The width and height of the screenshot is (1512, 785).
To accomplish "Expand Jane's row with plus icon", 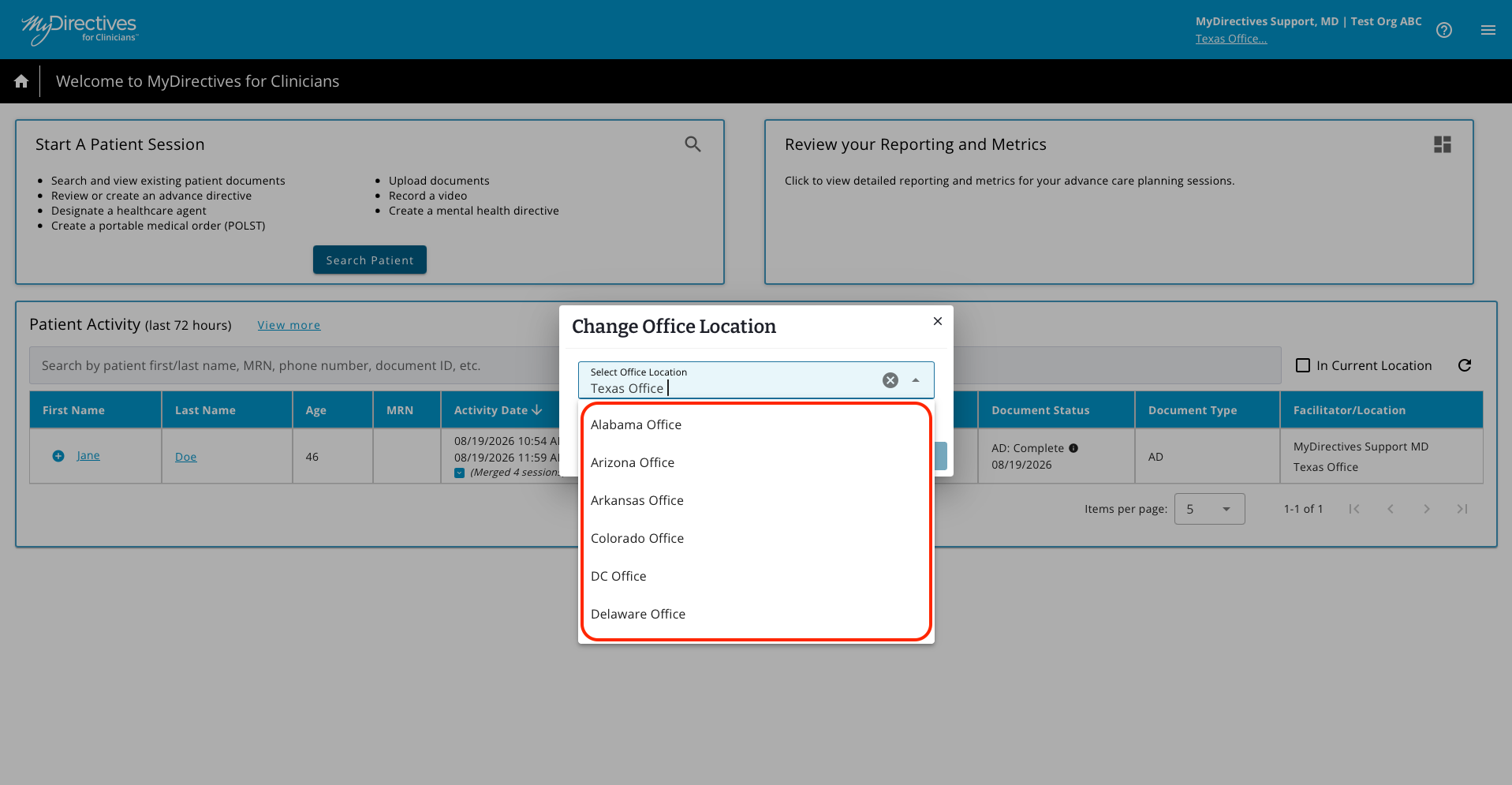I will click(x=58, y=456).
